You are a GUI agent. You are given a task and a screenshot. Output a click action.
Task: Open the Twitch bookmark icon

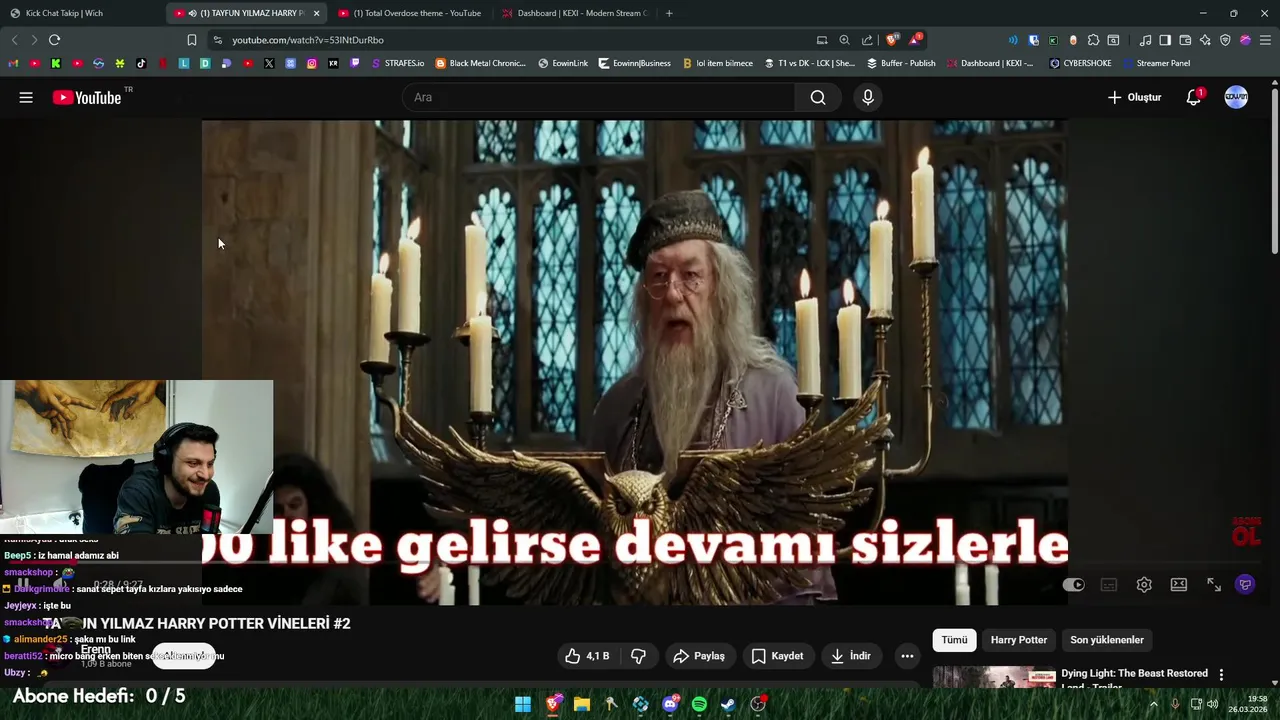point(355,63)
